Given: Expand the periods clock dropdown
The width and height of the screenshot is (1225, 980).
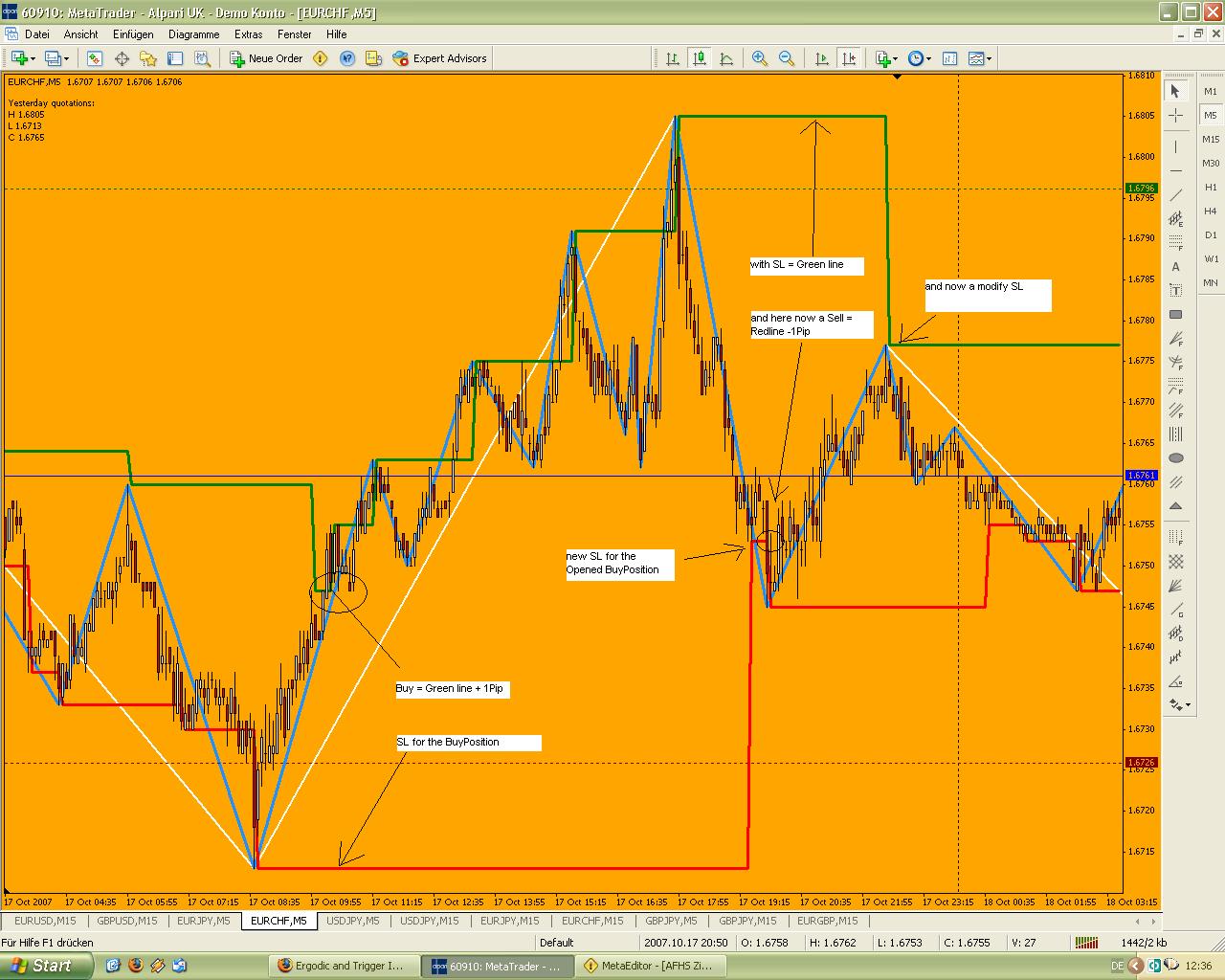Looking at the screenshot, I should (927, 58).
